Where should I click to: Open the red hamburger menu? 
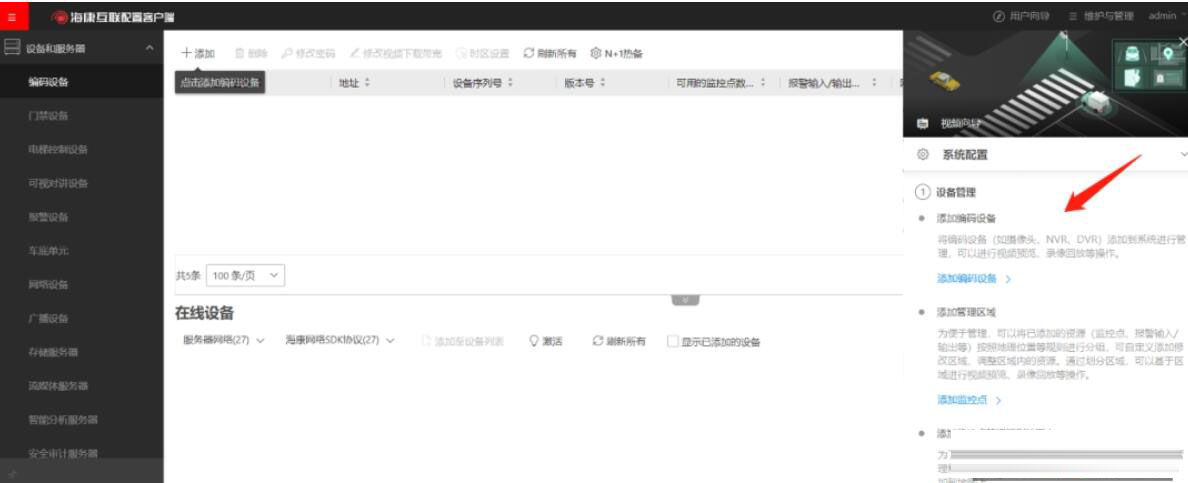pos(12,16)
